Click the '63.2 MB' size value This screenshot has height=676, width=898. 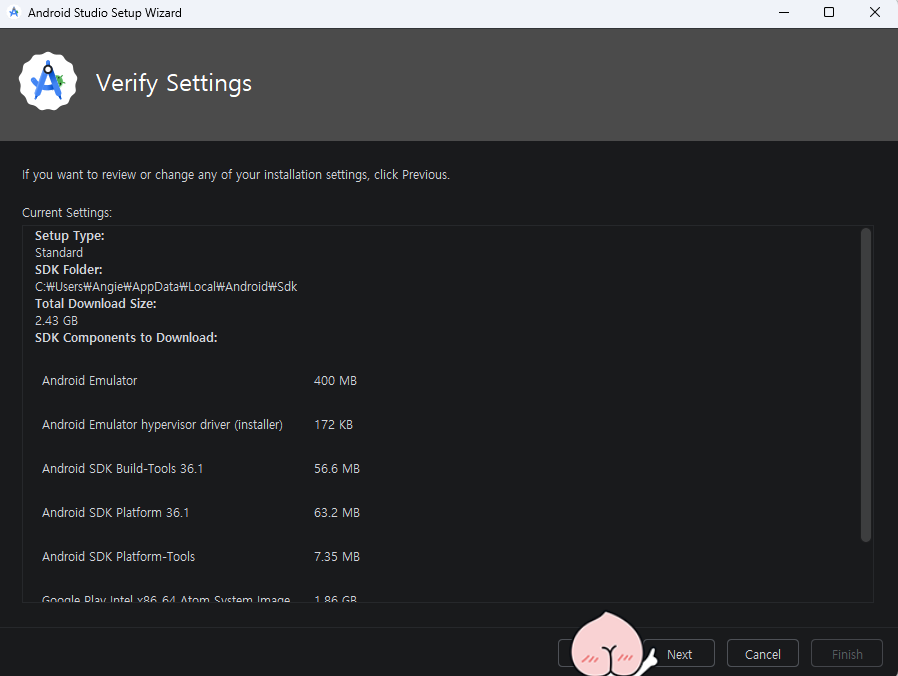coord(337,513)
